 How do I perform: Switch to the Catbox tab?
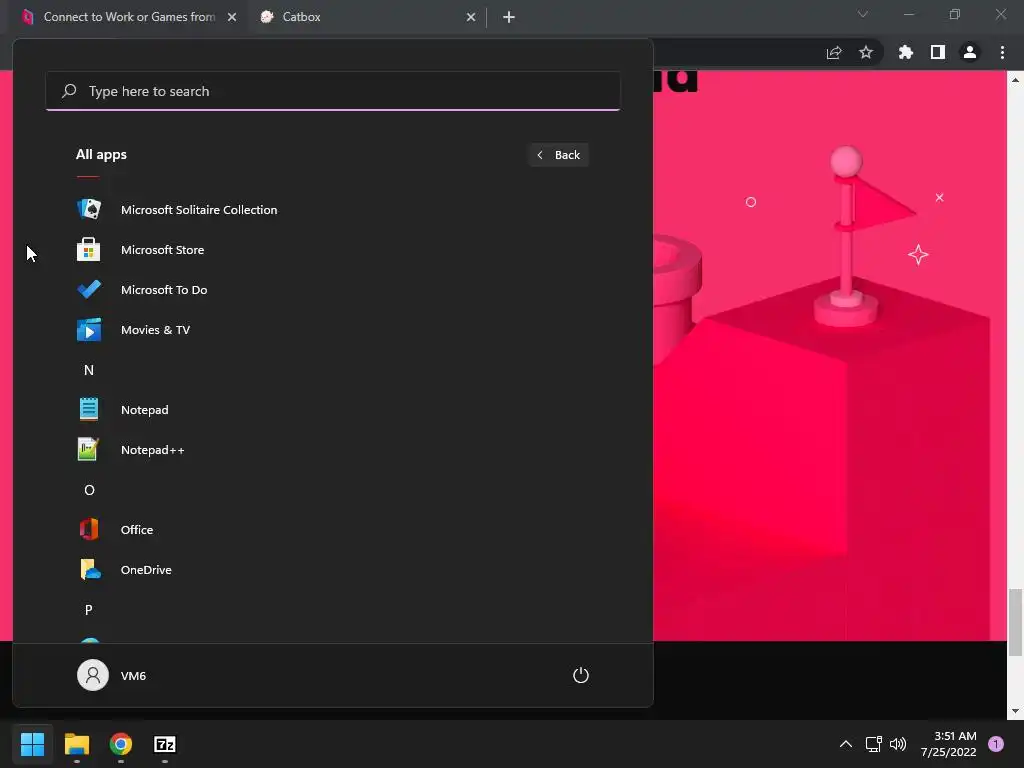(369, 17)
